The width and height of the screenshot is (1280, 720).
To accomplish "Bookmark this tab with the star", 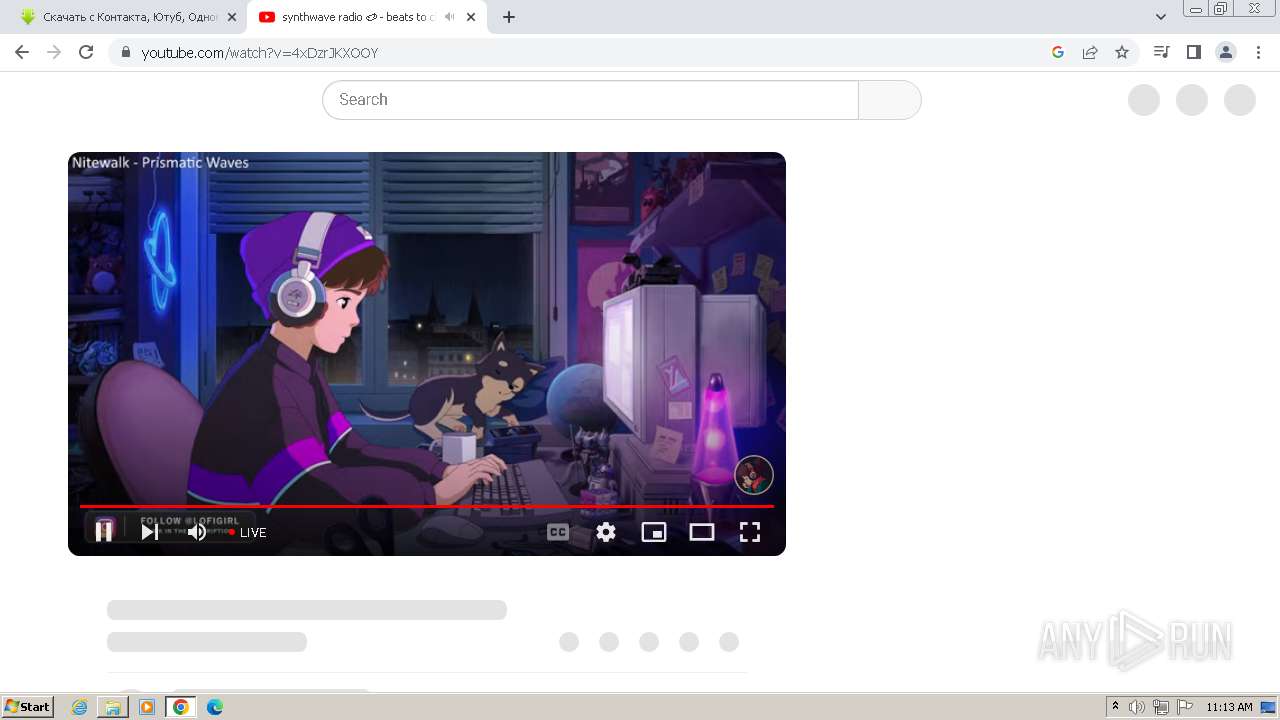I will point(1122,52).
